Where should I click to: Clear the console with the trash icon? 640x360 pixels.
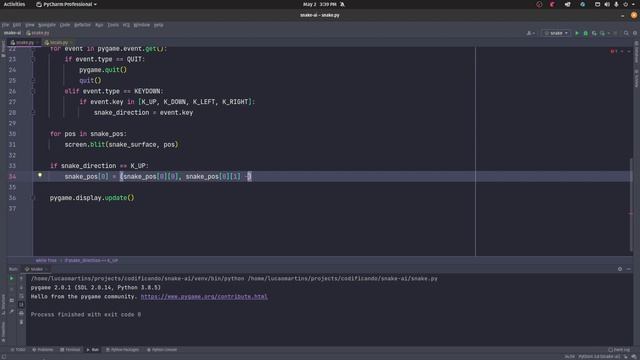click(21, 322)
